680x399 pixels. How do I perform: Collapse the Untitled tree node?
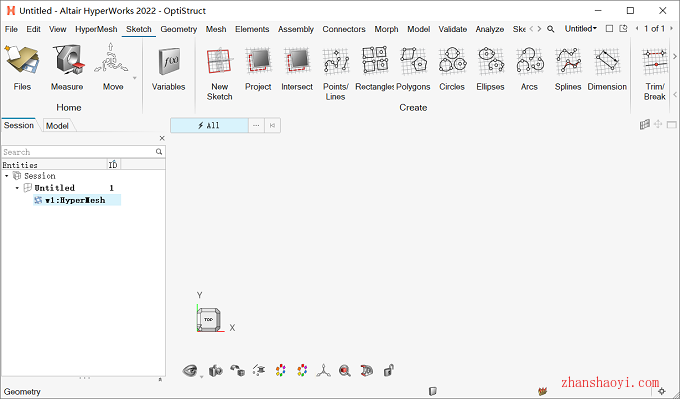click(17, 188)
